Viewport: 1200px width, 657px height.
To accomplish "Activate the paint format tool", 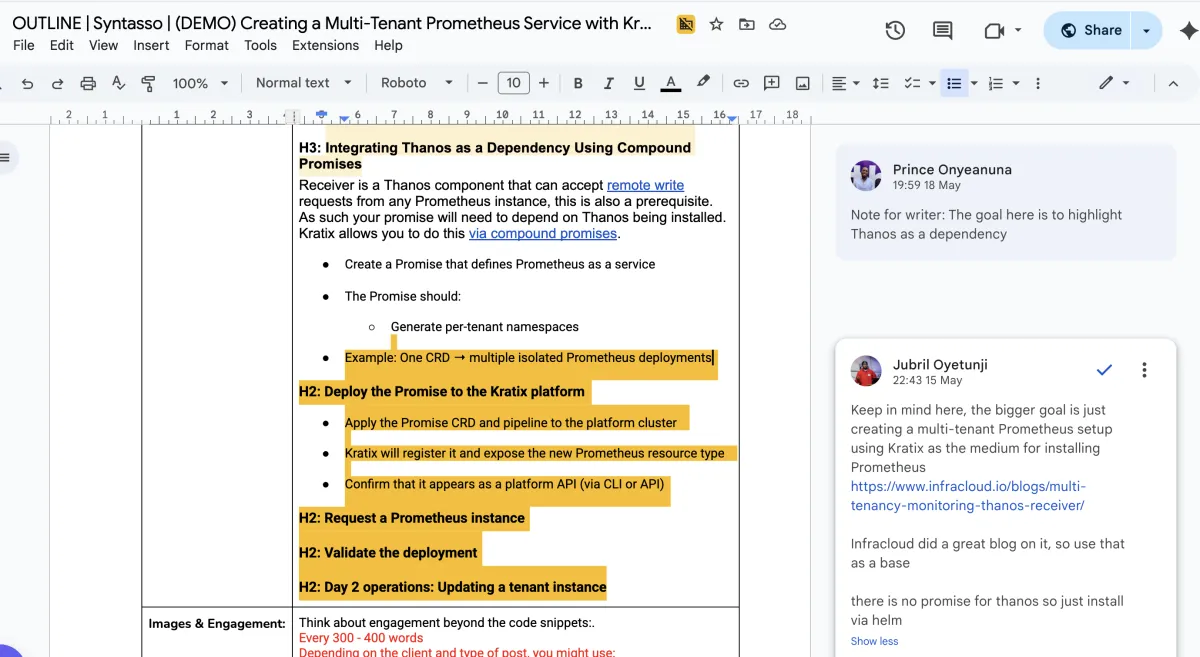I will click(x=148, y=83).
